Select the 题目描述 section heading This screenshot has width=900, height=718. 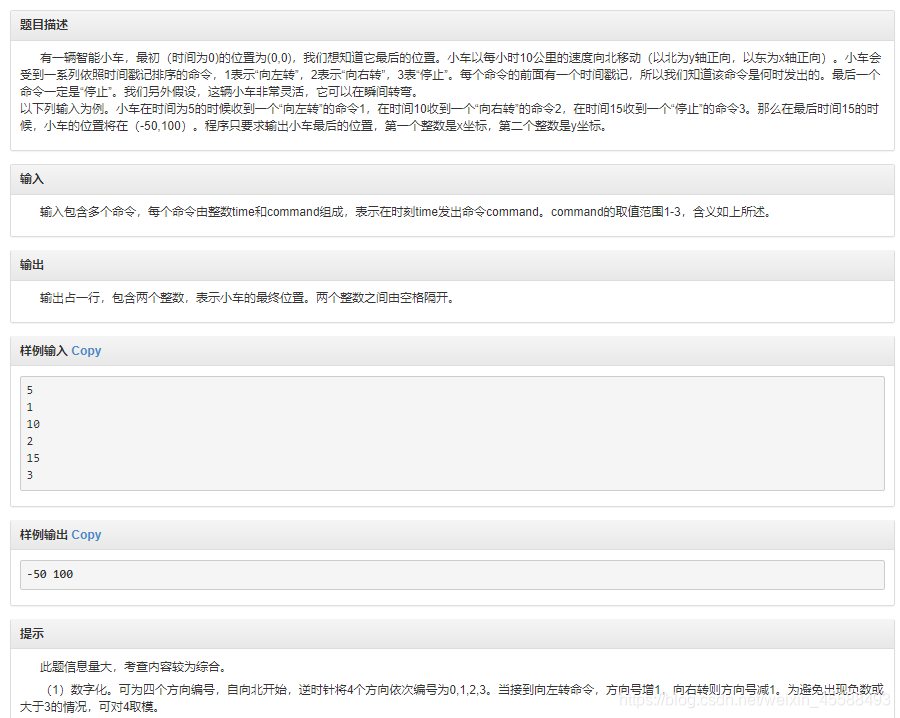click(x=44, y=25)
